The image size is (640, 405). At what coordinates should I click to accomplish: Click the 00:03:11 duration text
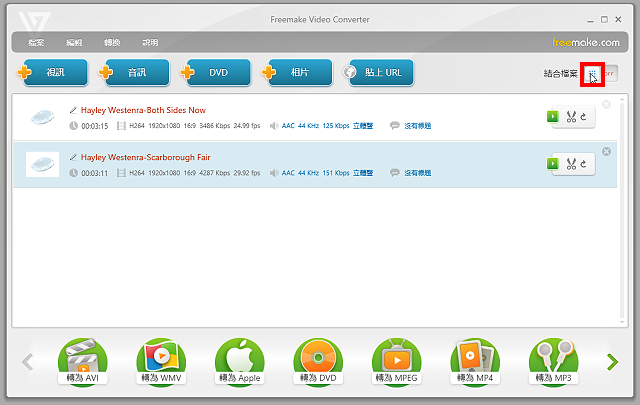pos(95,173)
